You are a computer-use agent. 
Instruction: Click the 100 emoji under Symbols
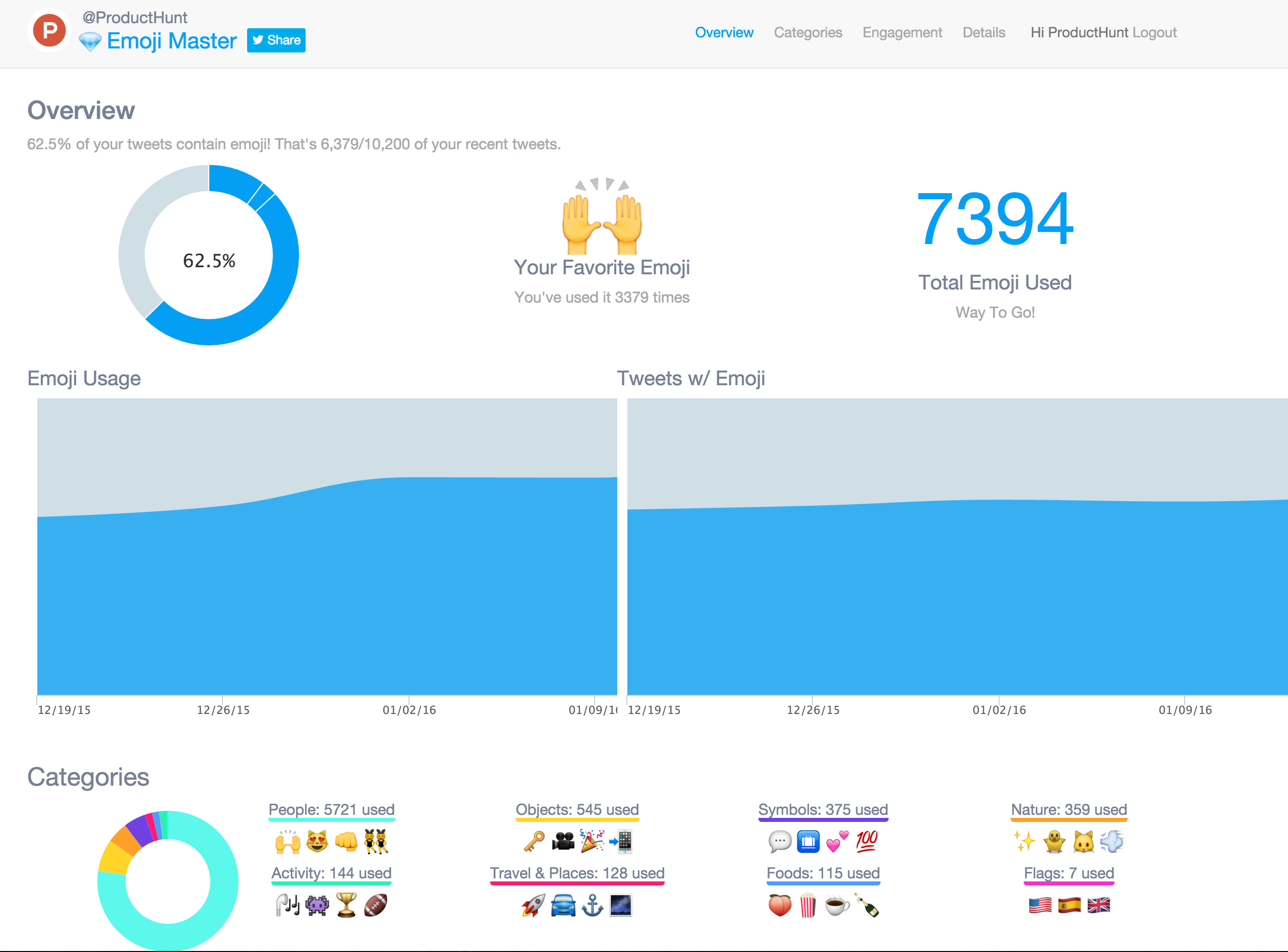coord(866,842)
